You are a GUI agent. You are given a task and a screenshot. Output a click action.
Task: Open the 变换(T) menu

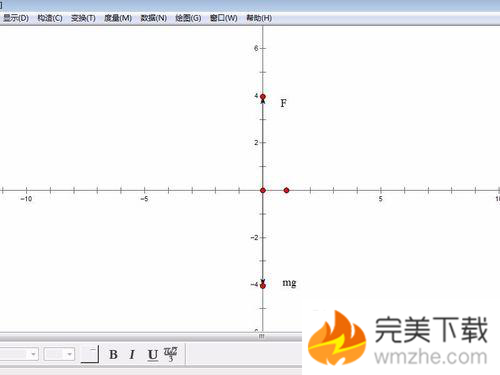point(83,18)
